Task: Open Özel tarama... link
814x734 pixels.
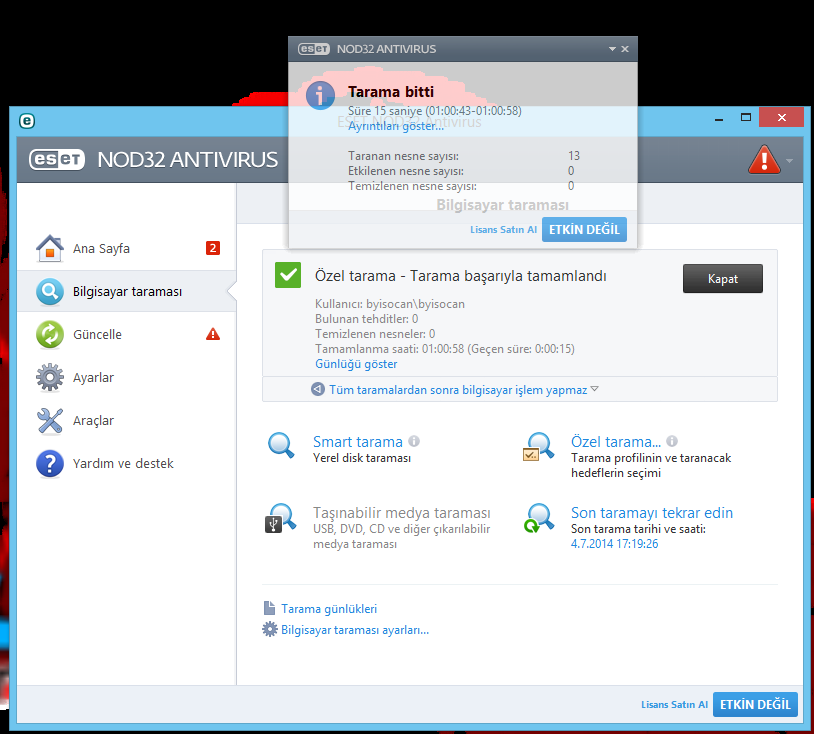Action: coord(616,442)
